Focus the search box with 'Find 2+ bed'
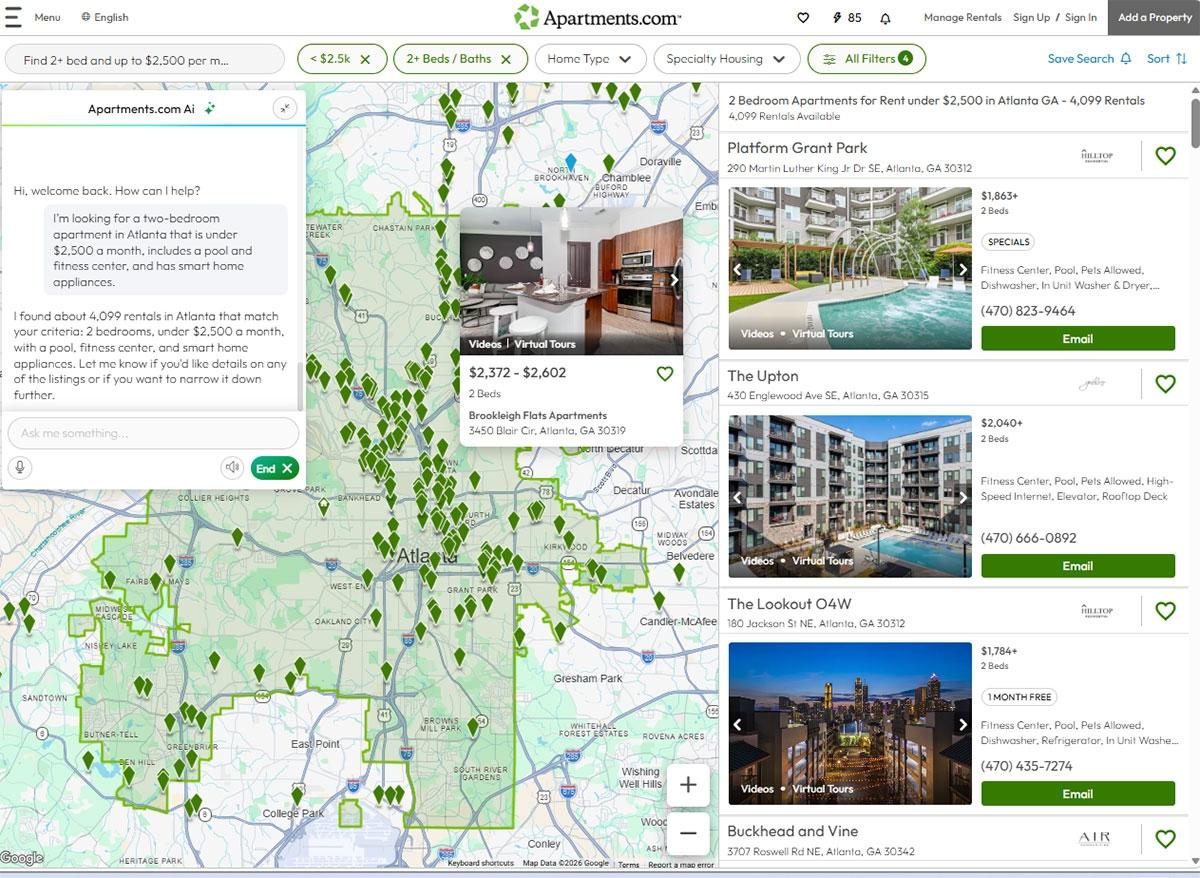 coord(144,59)
